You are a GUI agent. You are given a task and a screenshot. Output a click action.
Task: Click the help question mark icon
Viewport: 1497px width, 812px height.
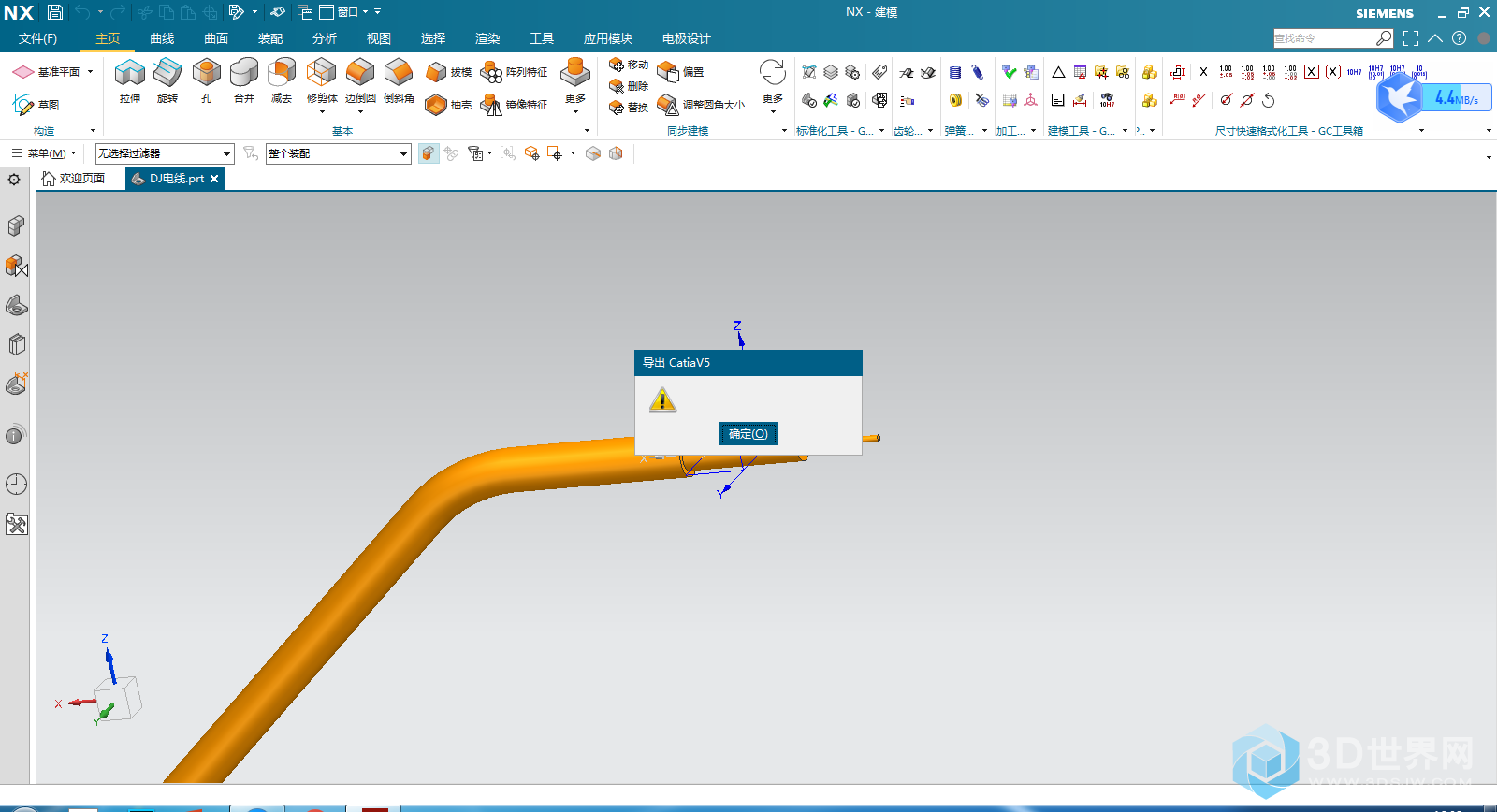[x=1459, y=38]
